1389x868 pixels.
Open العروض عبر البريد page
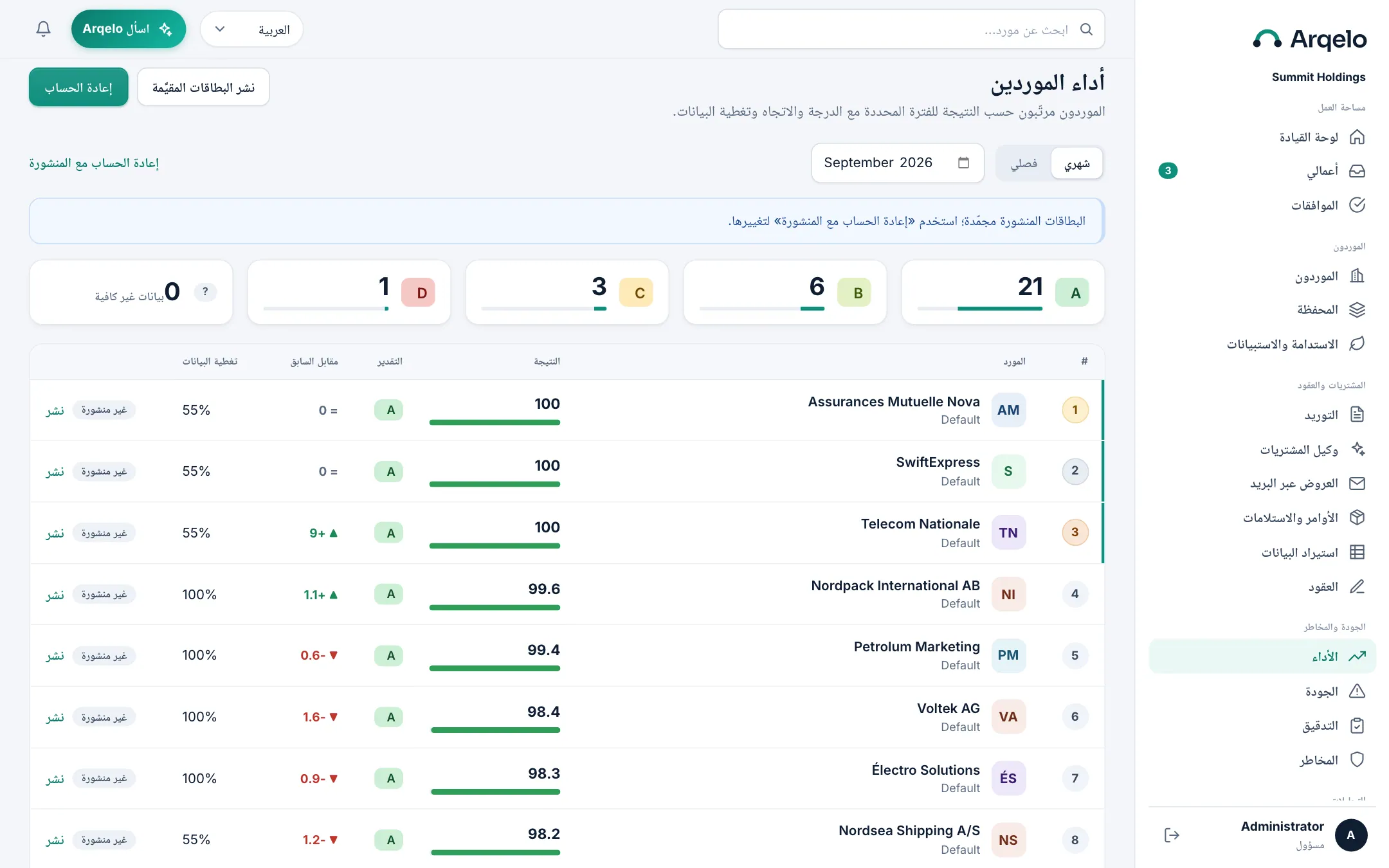(x=1262, y=484)
